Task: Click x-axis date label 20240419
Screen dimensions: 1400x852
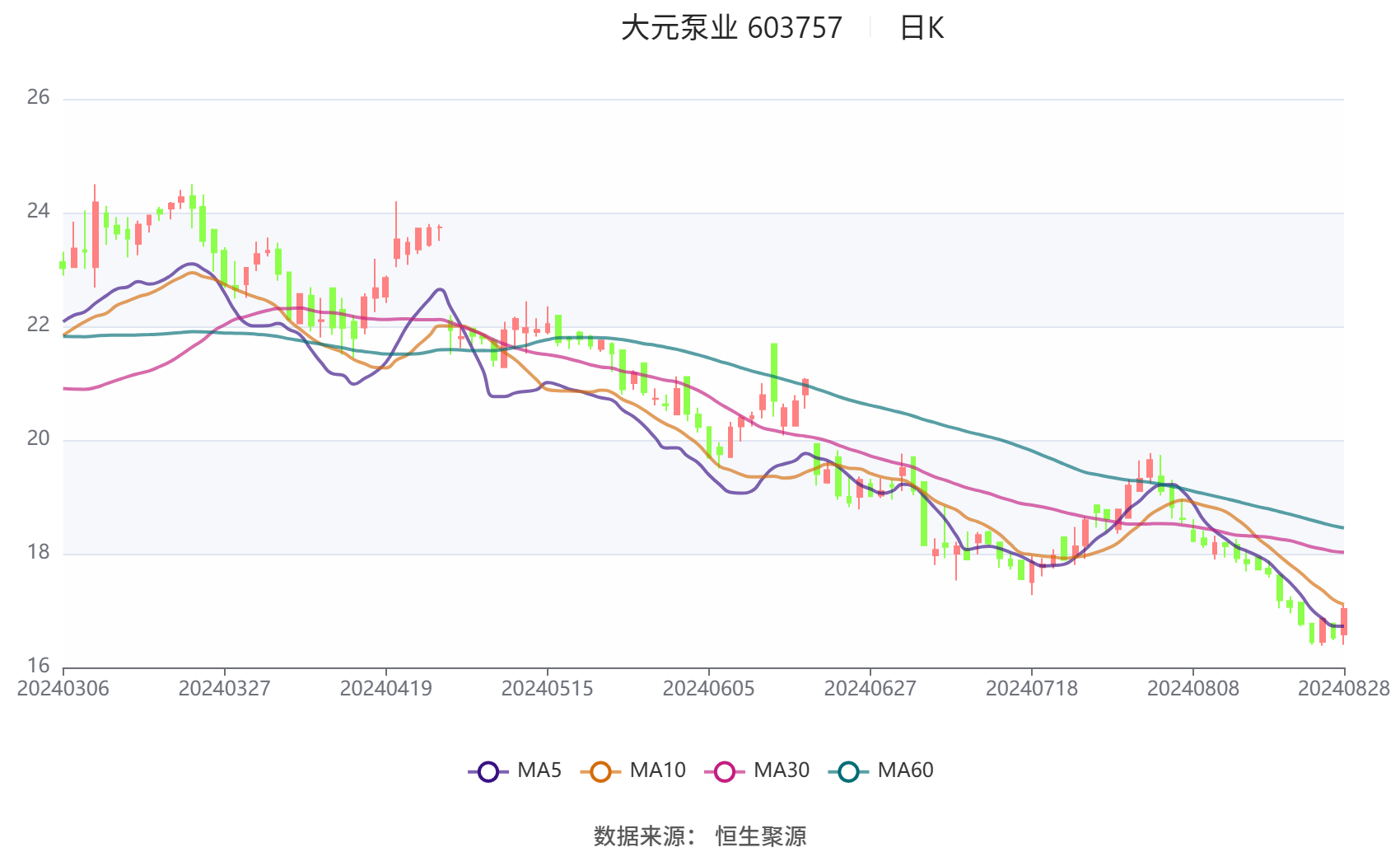Action: tap(386, 689)
